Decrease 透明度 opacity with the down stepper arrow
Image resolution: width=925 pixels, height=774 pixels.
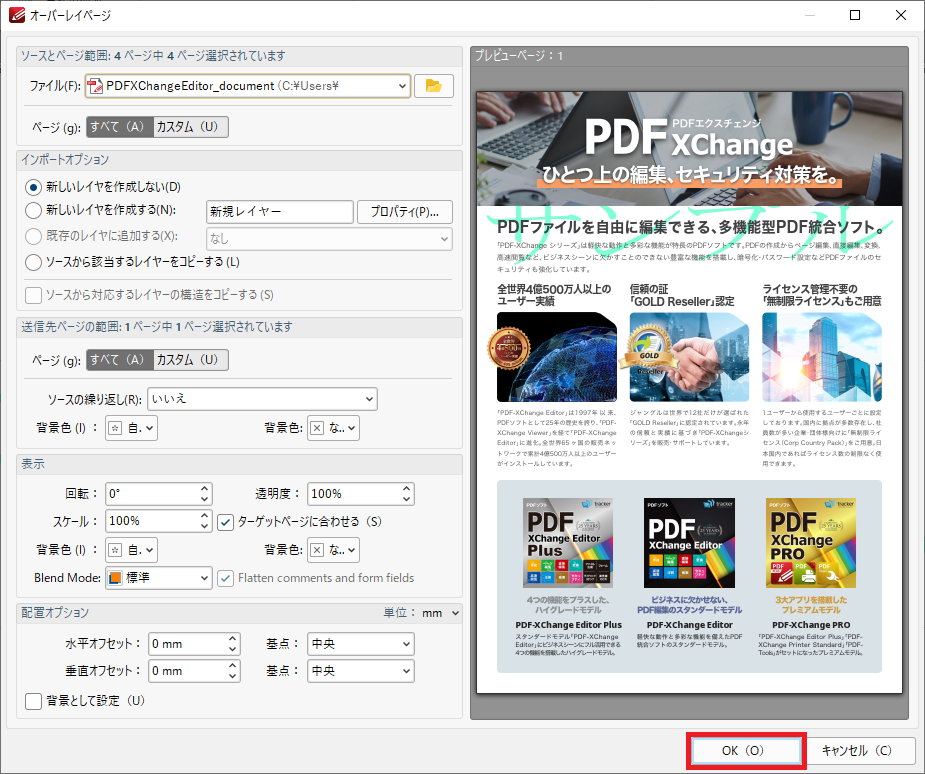point(406,500)
